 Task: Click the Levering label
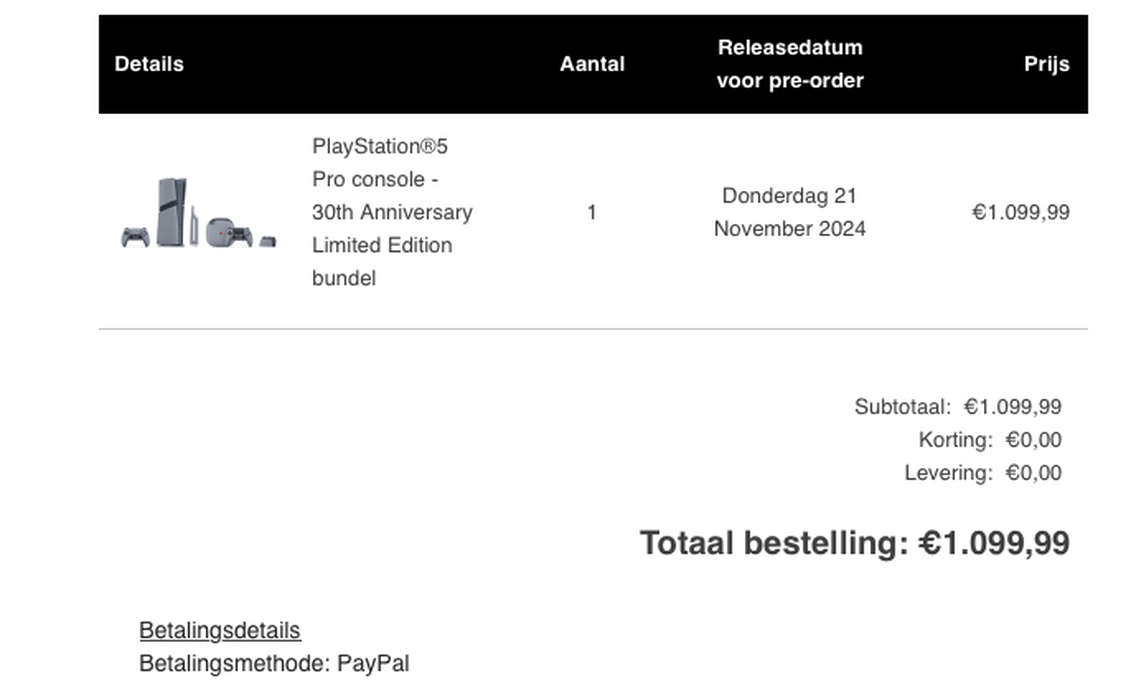(x=948, y=473)
